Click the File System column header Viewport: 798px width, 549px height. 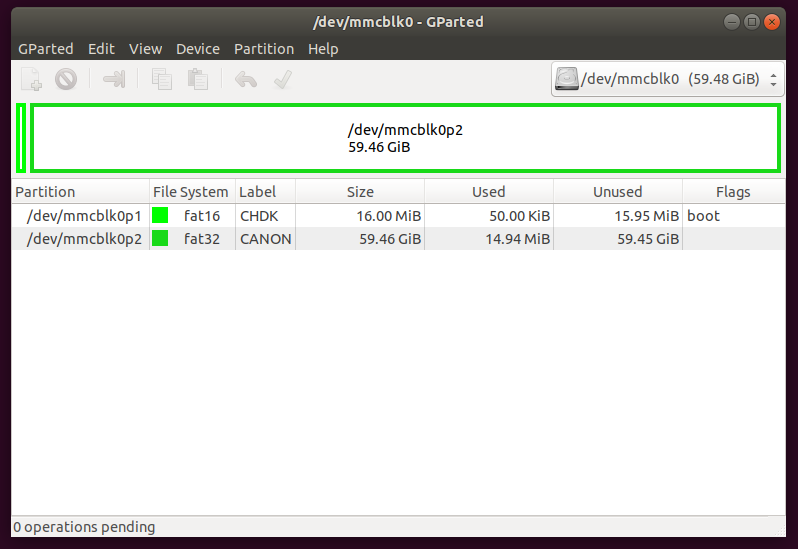click(x=191, y=192)
